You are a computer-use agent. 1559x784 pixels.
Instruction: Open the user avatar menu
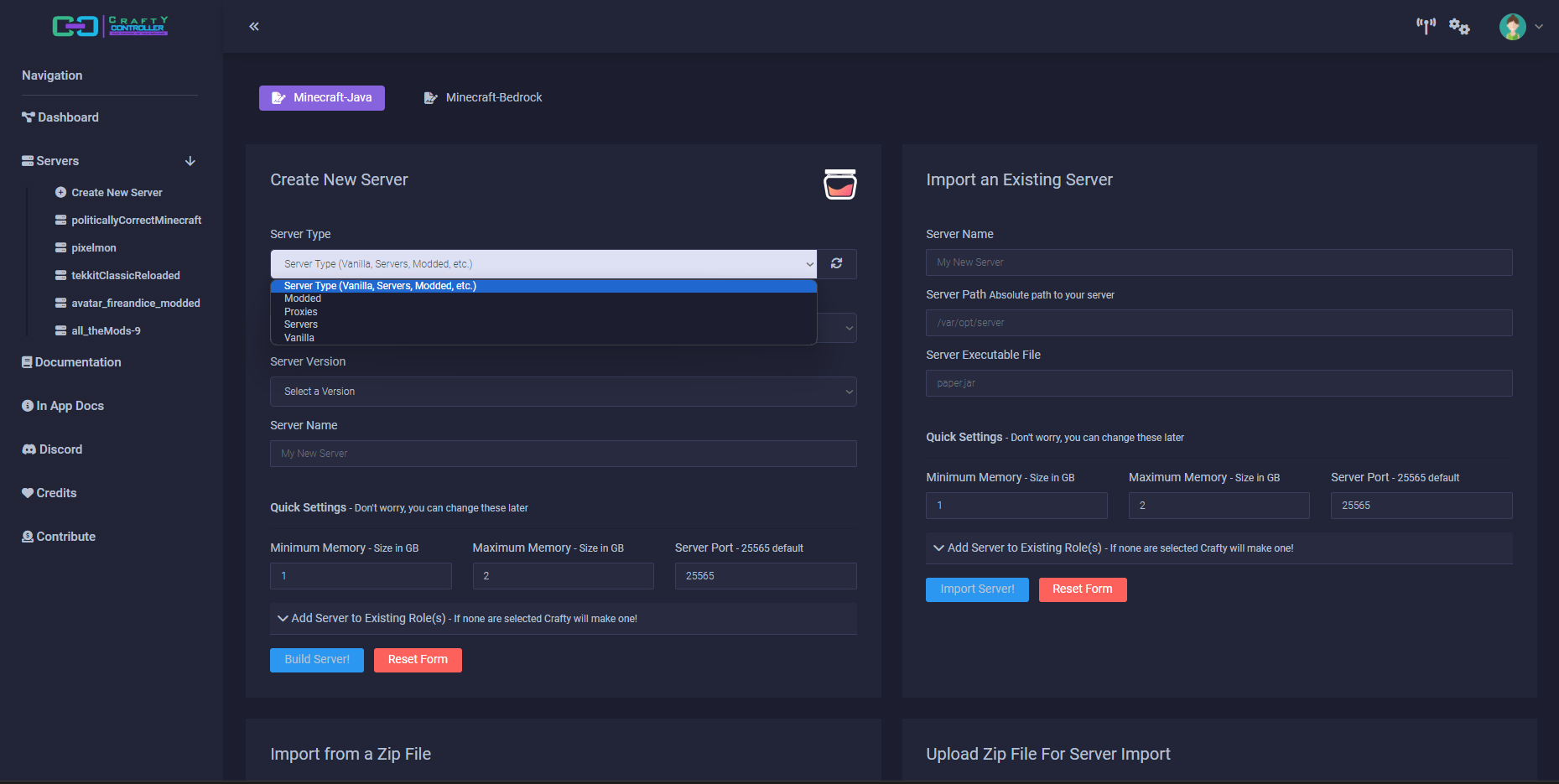pyautogui.click(x=1521, y=27)
